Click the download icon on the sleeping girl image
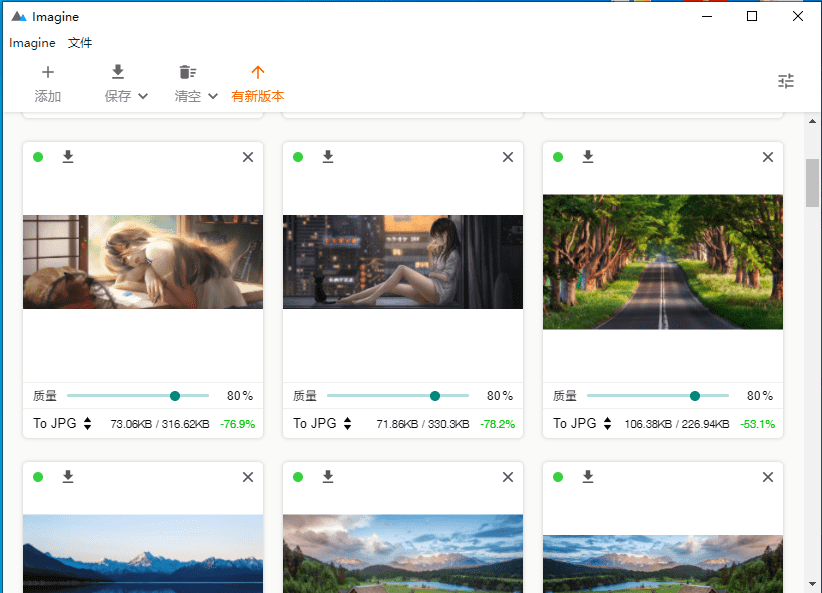 click(67, 157)
